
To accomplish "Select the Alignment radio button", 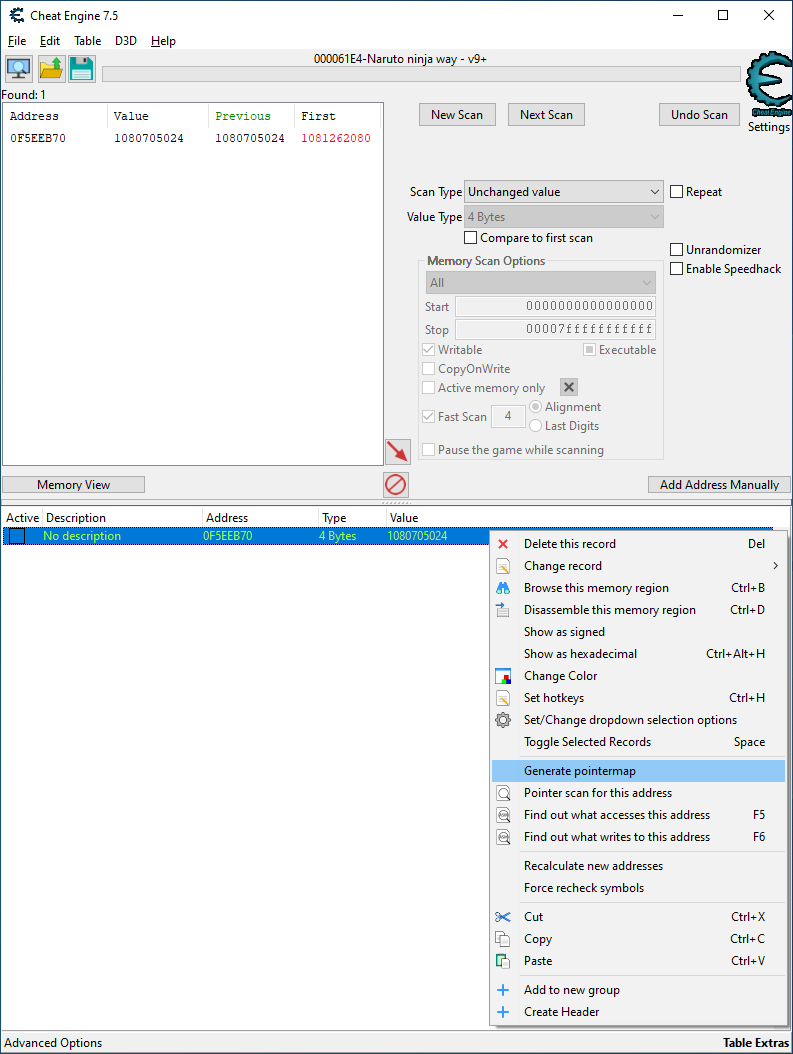I will [x=536, y=407].
